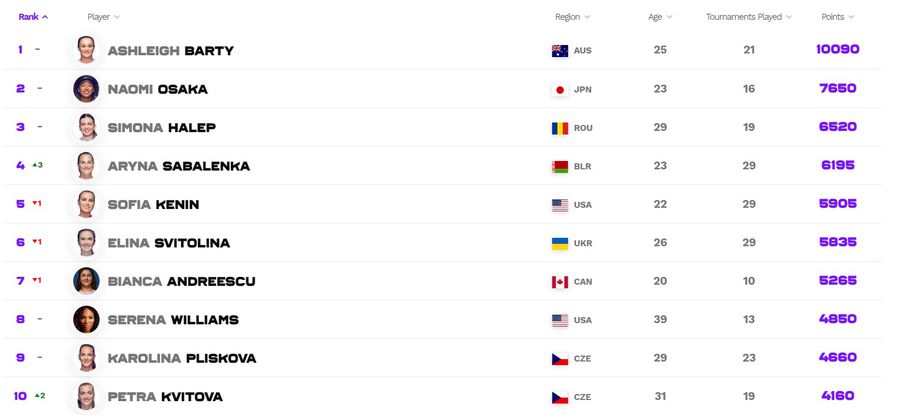
Task: Click Sabalenka's green up-arrow rank change
Action: (x=37, y=165)
